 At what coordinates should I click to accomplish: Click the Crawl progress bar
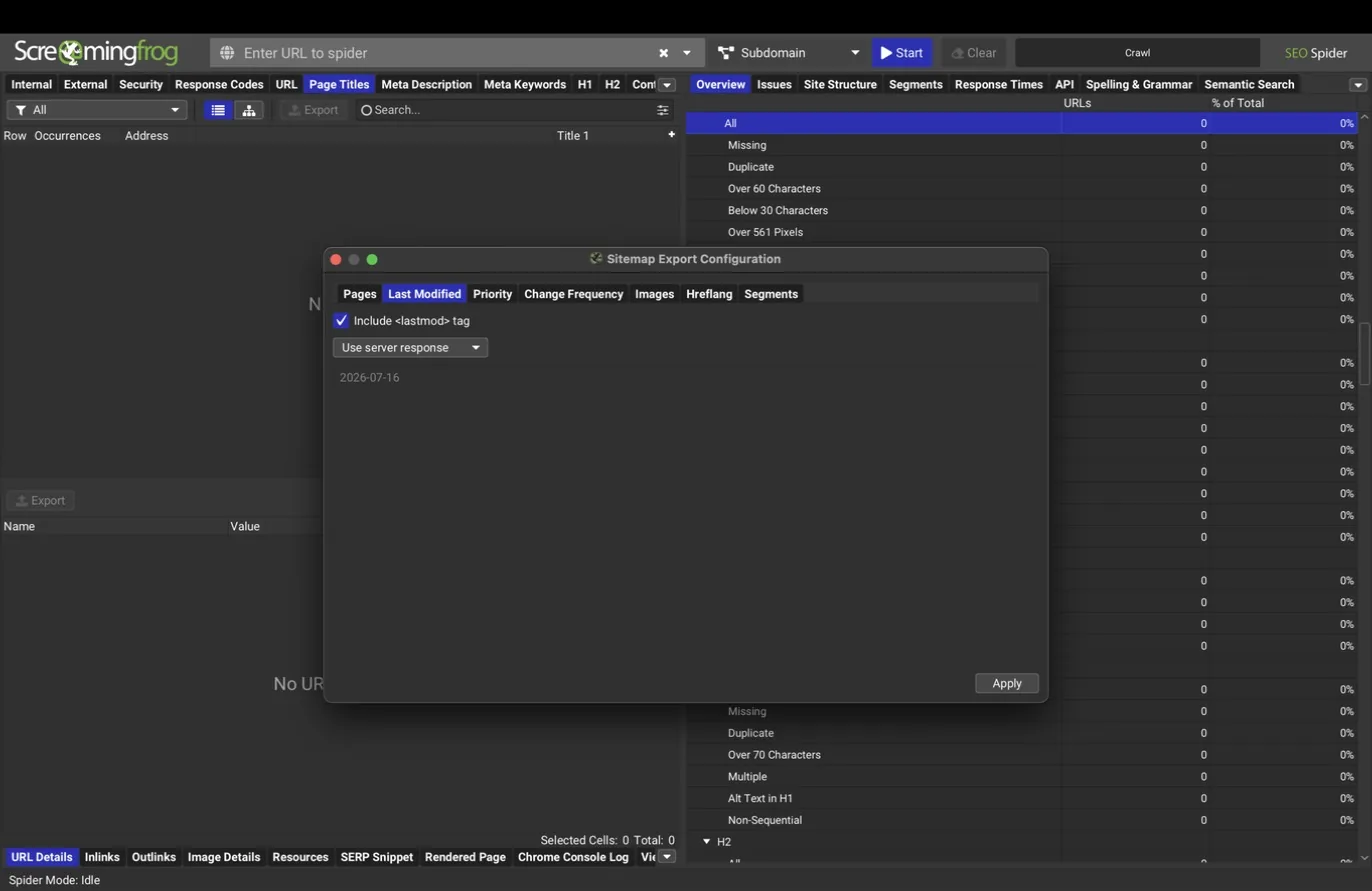coord(1137,53)
